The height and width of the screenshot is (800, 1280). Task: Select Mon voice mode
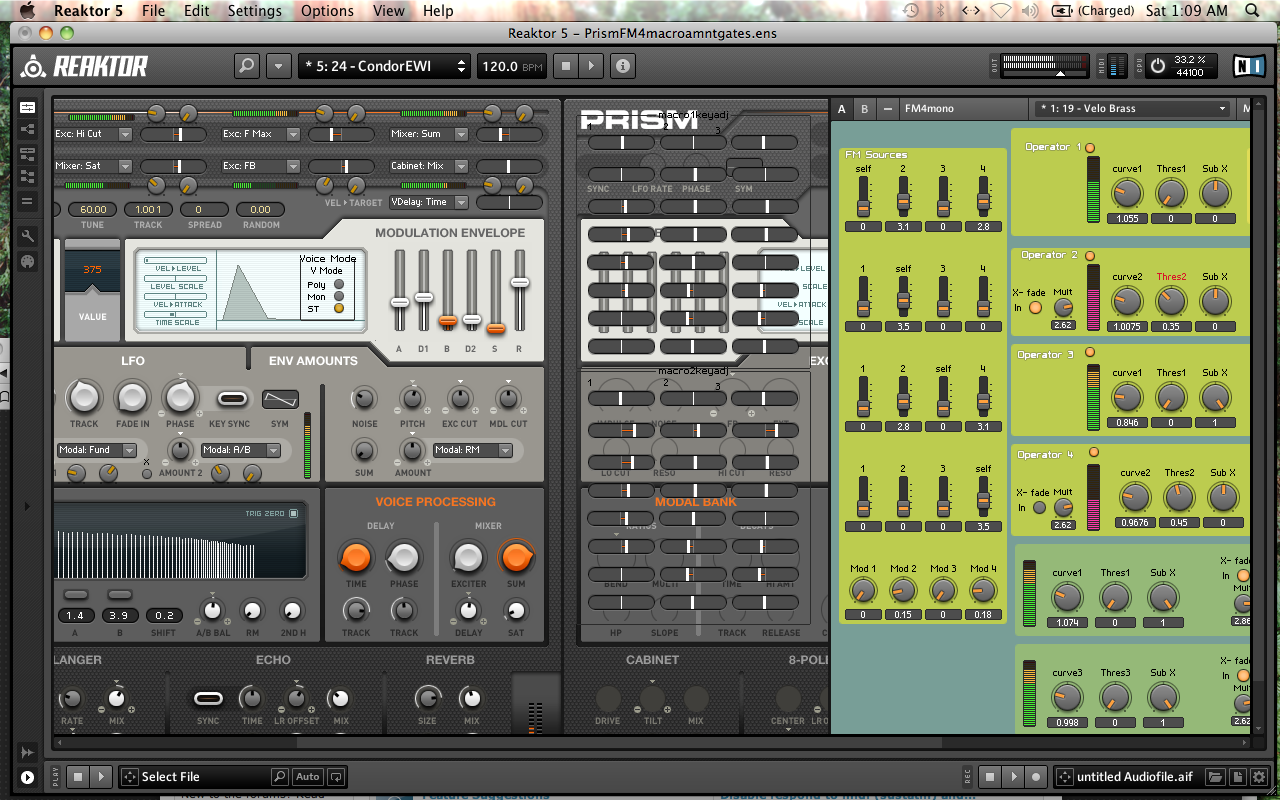[x=339, y=296]
